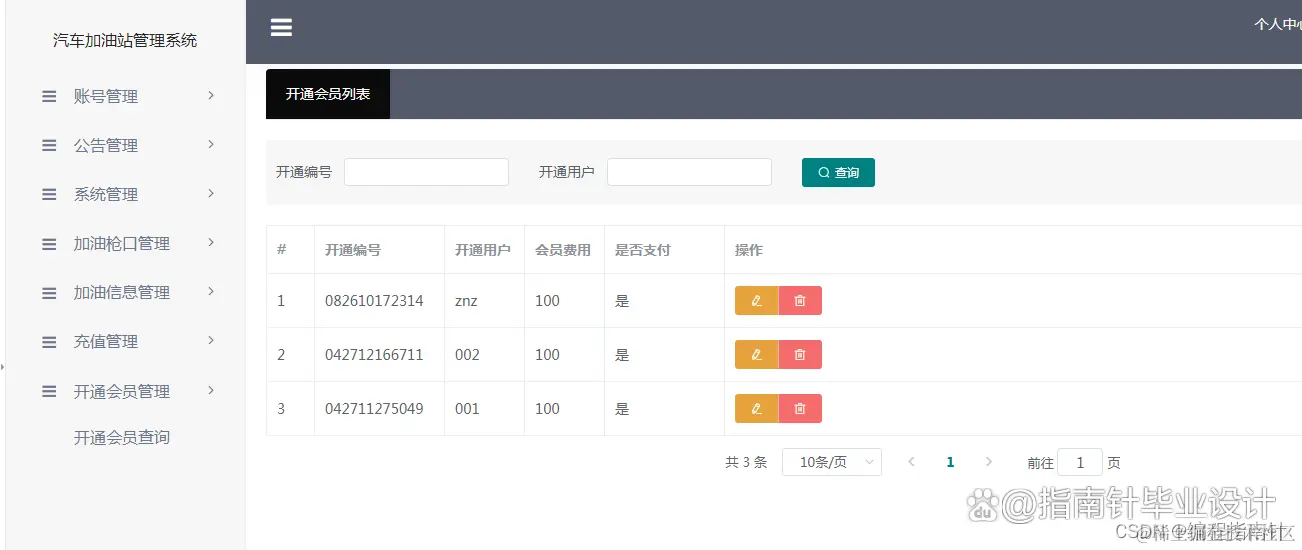Click the list icon beside 加油枪口管理
The image size is (1302, 550).
[x=49, y=243]
